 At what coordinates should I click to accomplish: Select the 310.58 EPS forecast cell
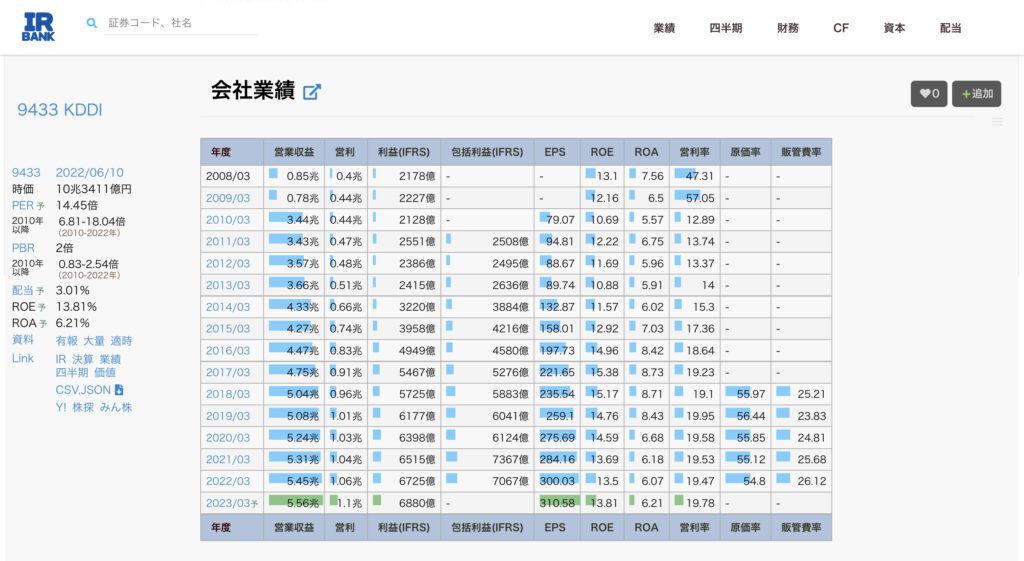point(557,503)
